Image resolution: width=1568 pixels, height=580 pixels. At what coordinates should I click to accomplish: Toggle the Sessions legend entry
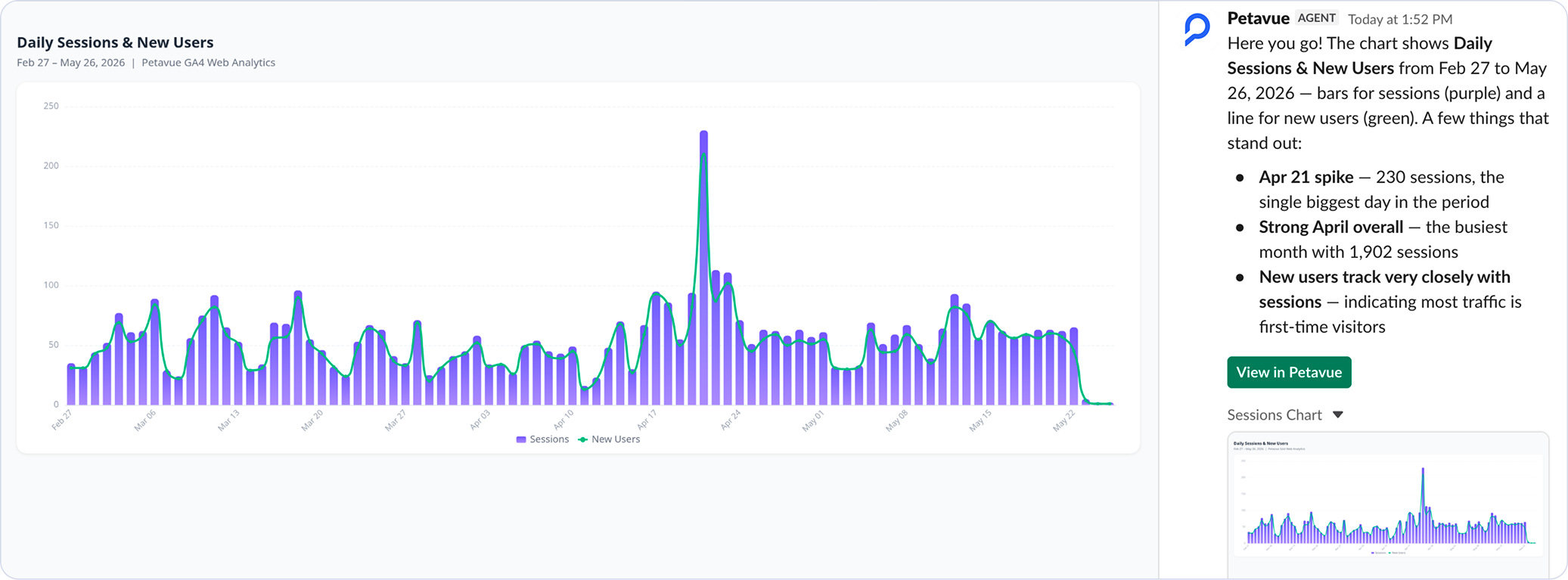click(542, 439)
